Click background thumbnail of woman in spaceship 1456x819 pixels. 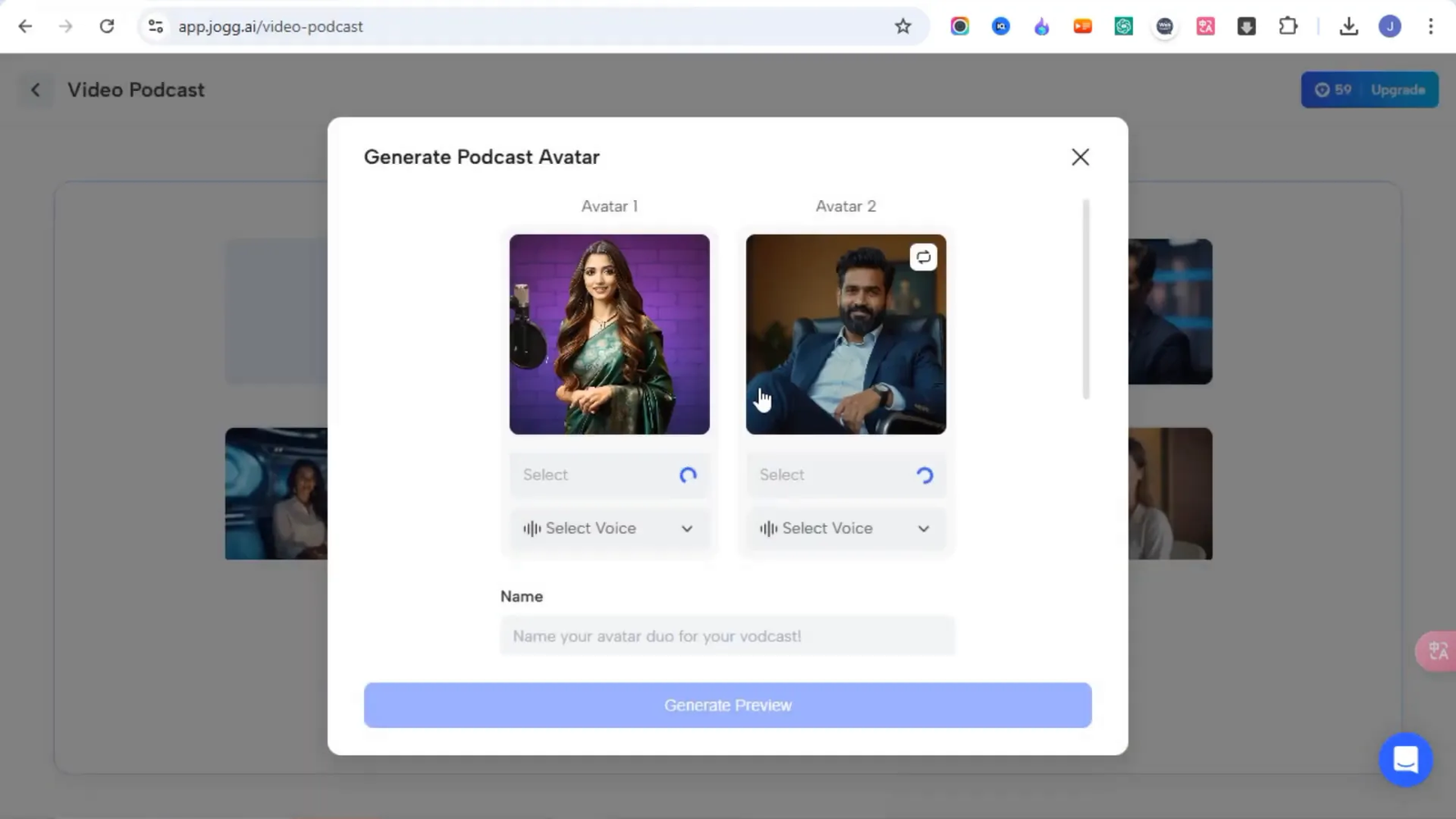click(x=276, y=493)
